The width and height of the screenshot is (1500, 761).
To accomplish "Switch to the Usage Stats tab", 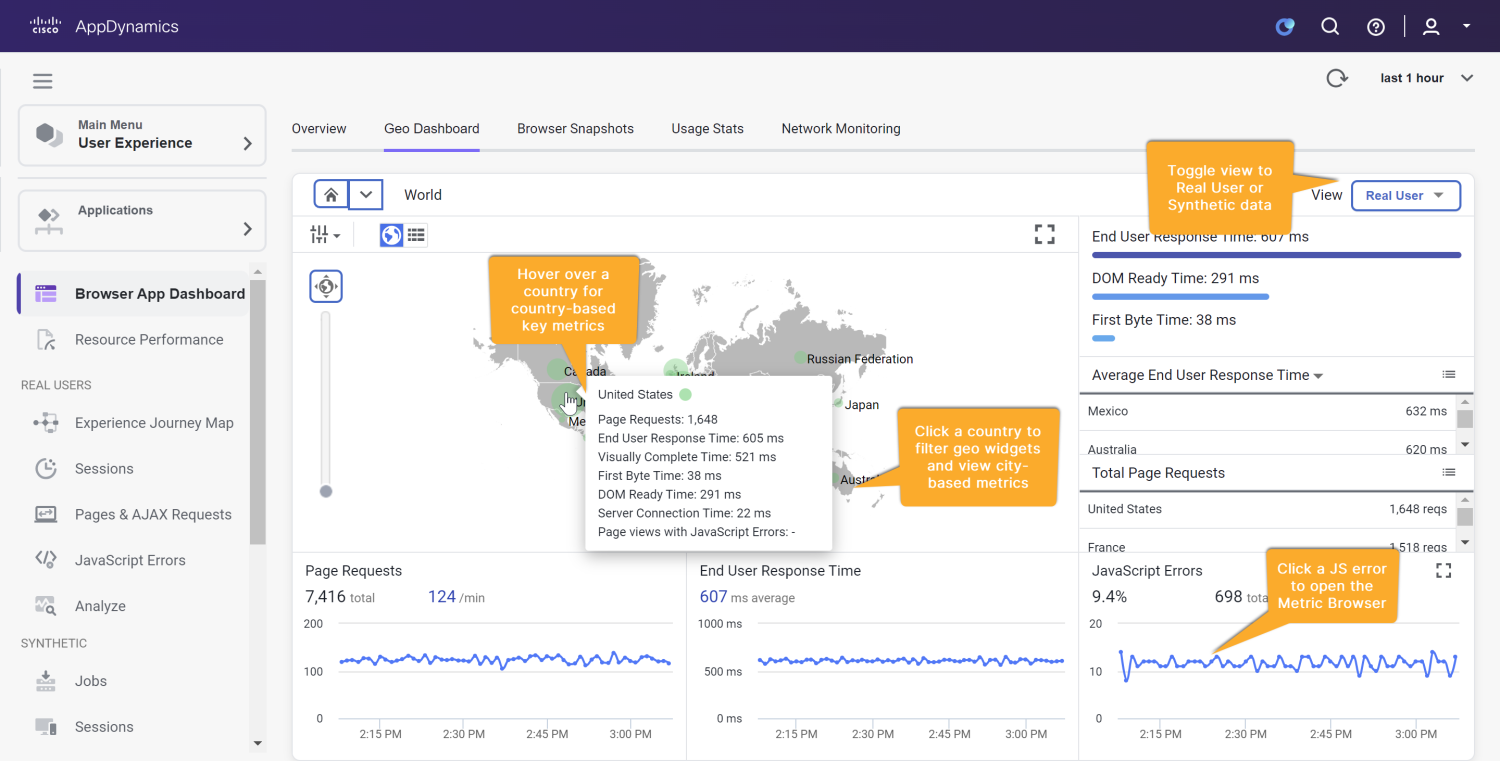I will [x=708, y=129].
